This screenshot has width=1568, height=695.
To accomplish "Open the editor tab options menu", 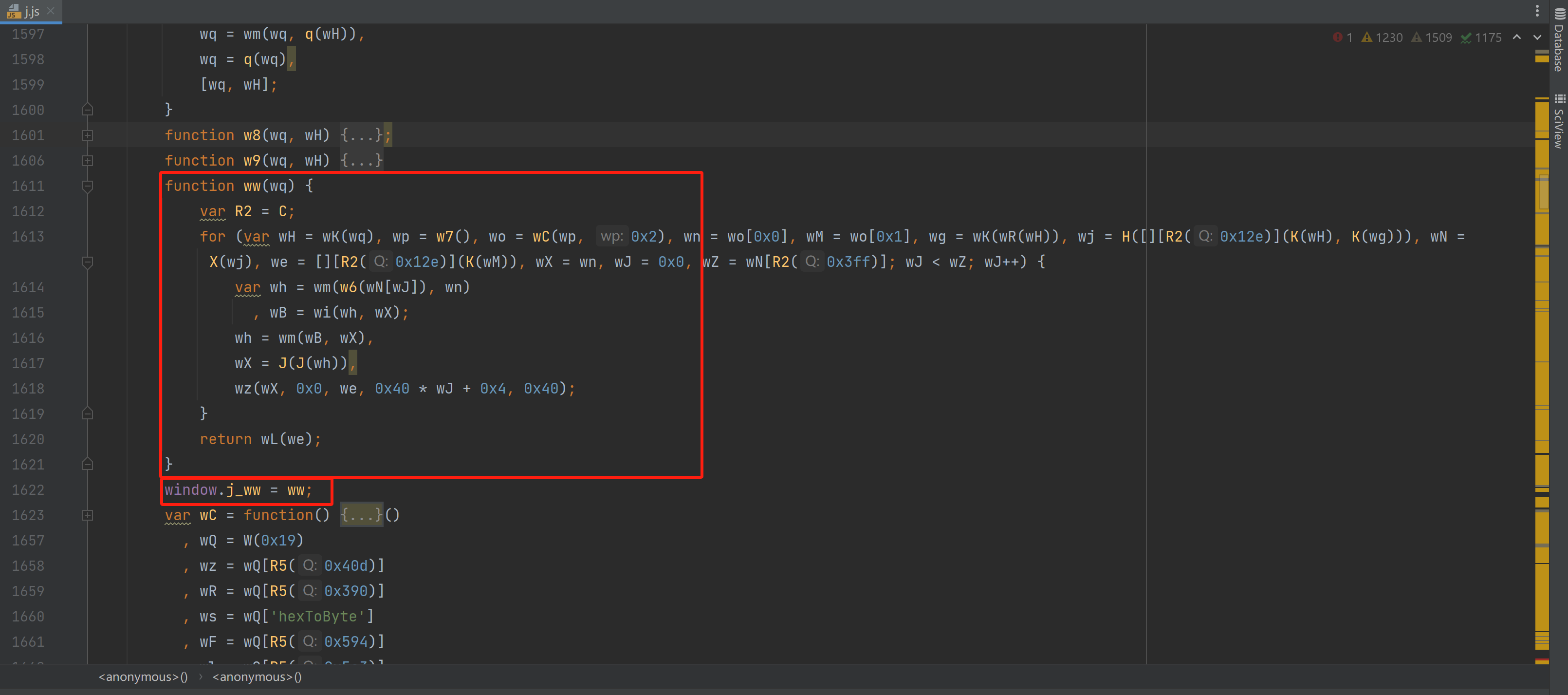I will [1537, 11].
